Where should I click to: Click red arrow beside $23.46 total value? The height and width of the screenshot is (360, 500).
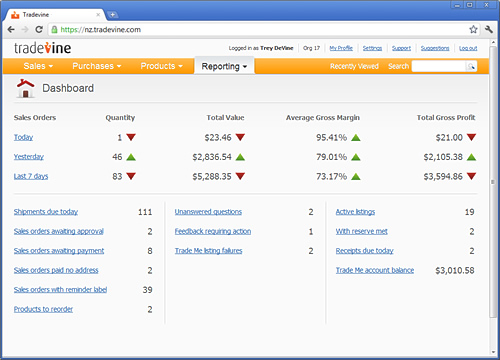[240, 137]
